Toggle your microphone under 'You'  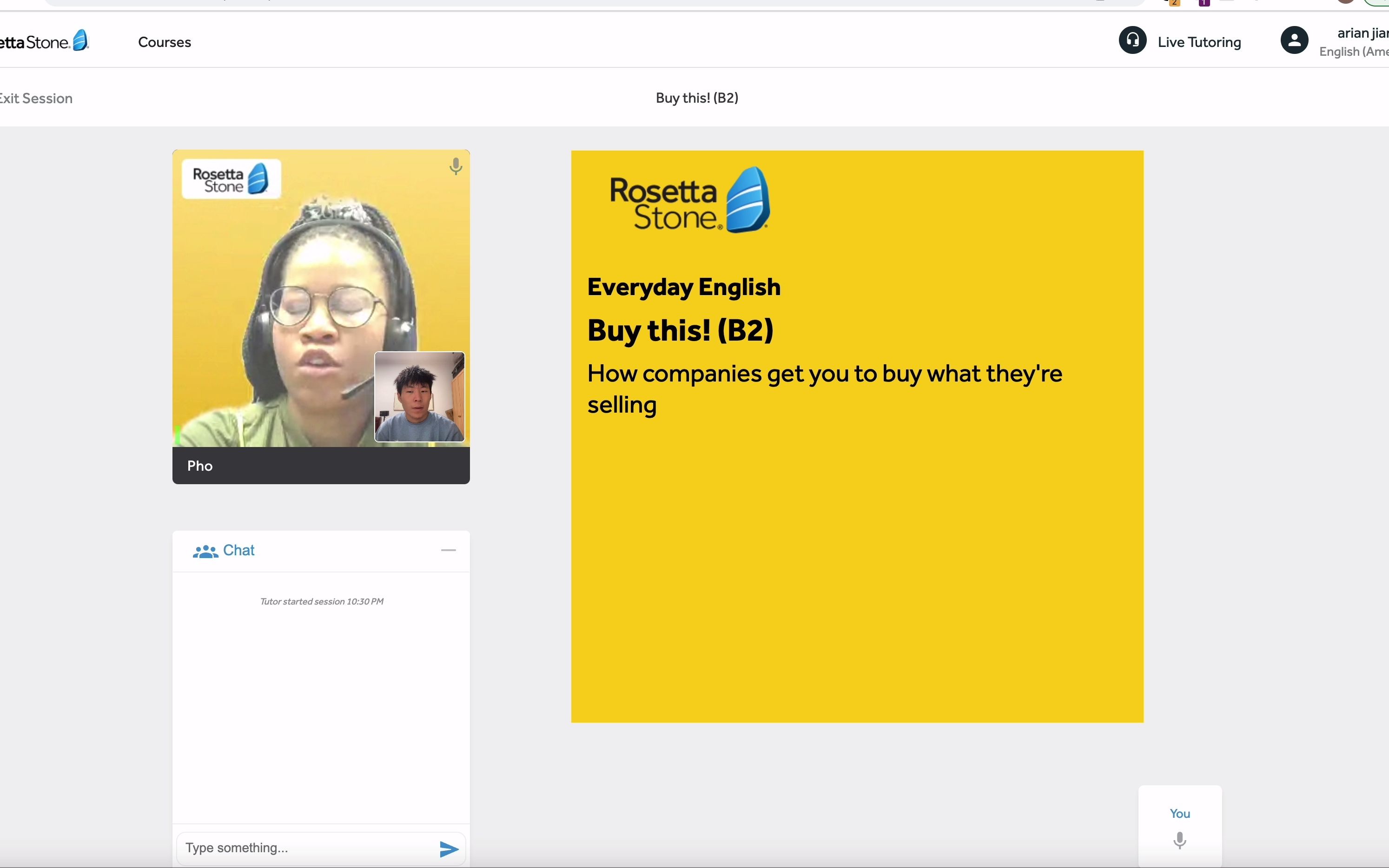pos(1179,841)
